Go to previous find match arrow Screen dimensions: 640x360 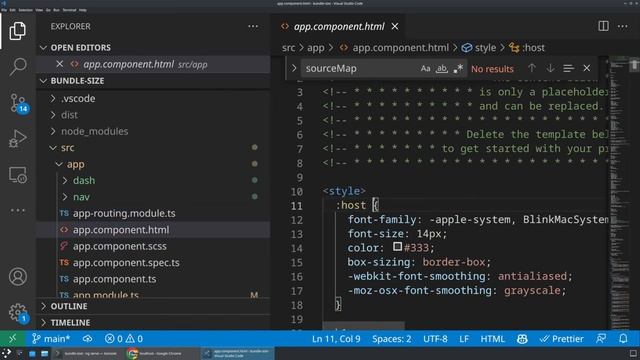(531, 68)
